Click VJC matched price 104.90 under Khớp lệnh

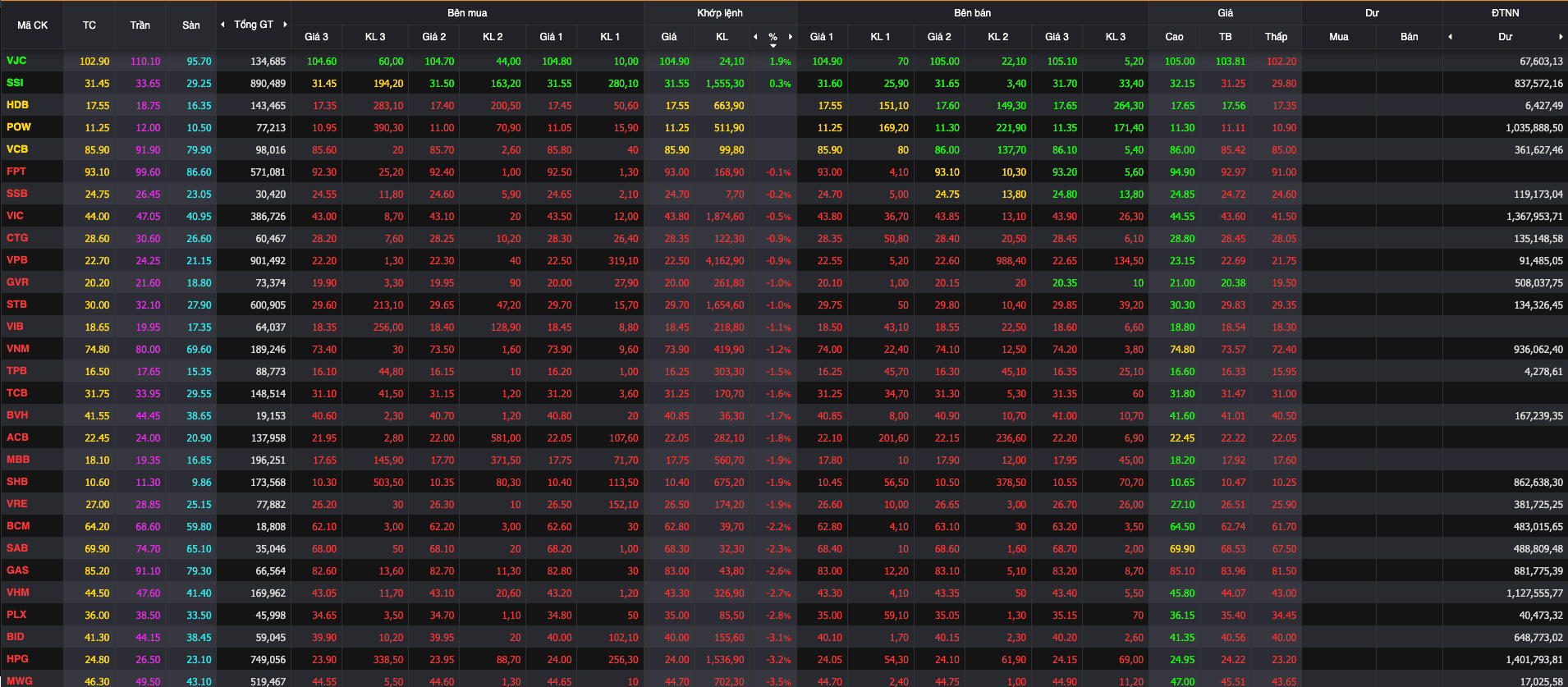pyautogui.click(x=675, y=62)
